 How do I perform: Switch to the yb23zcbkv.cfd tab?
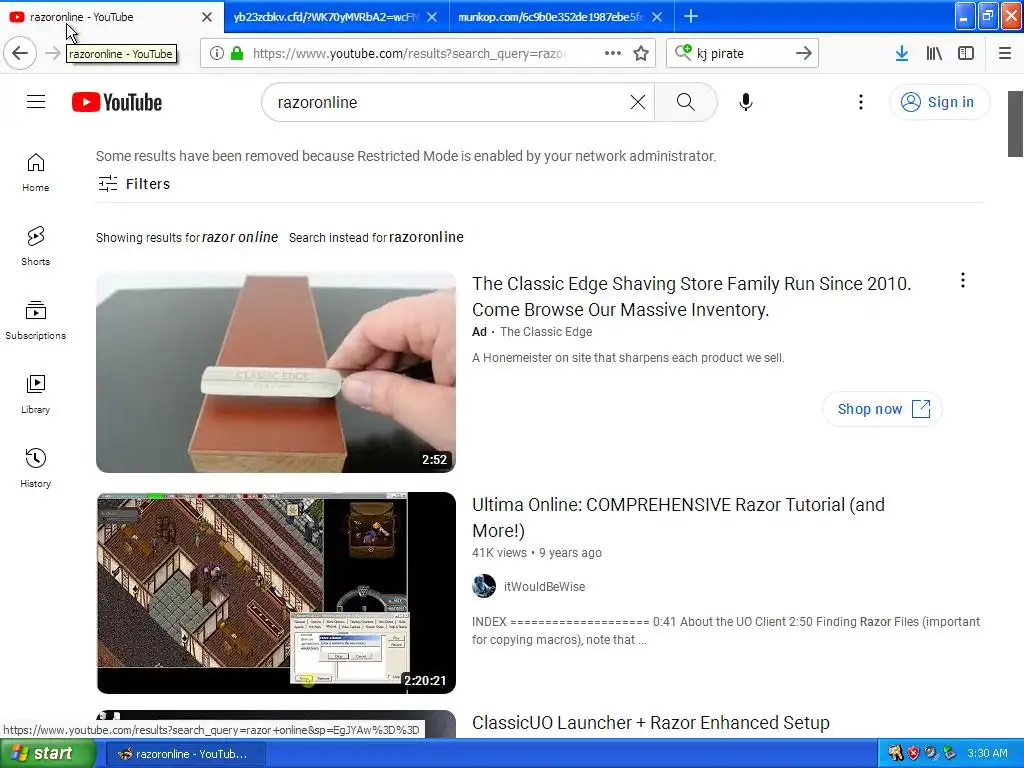point(325,17)
